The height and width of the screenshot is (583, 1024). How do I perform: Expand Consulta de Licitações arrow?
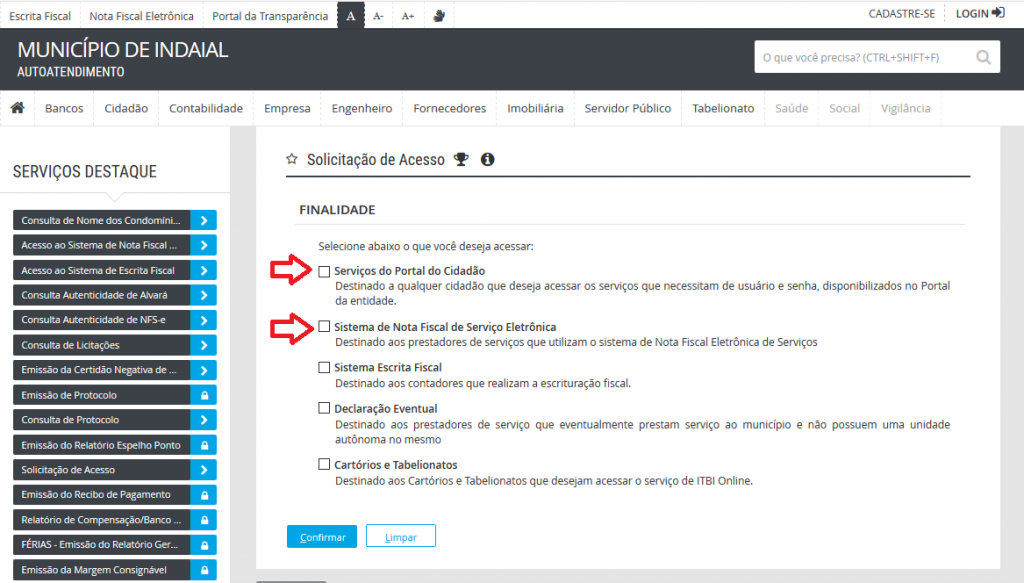click(x=203, y=345)
